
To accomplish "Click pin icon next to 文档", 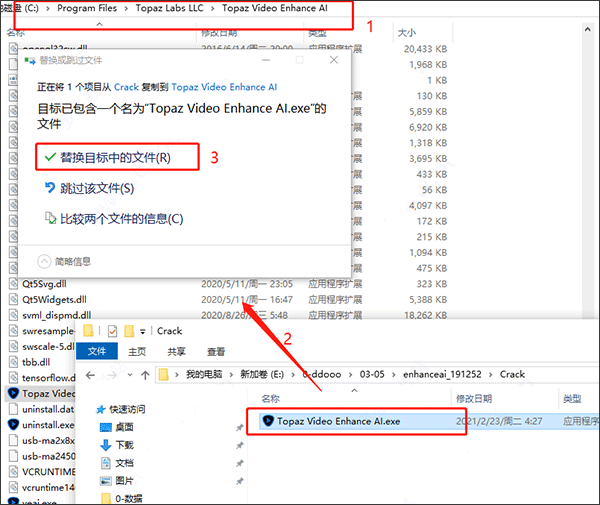I will (240, 463).
